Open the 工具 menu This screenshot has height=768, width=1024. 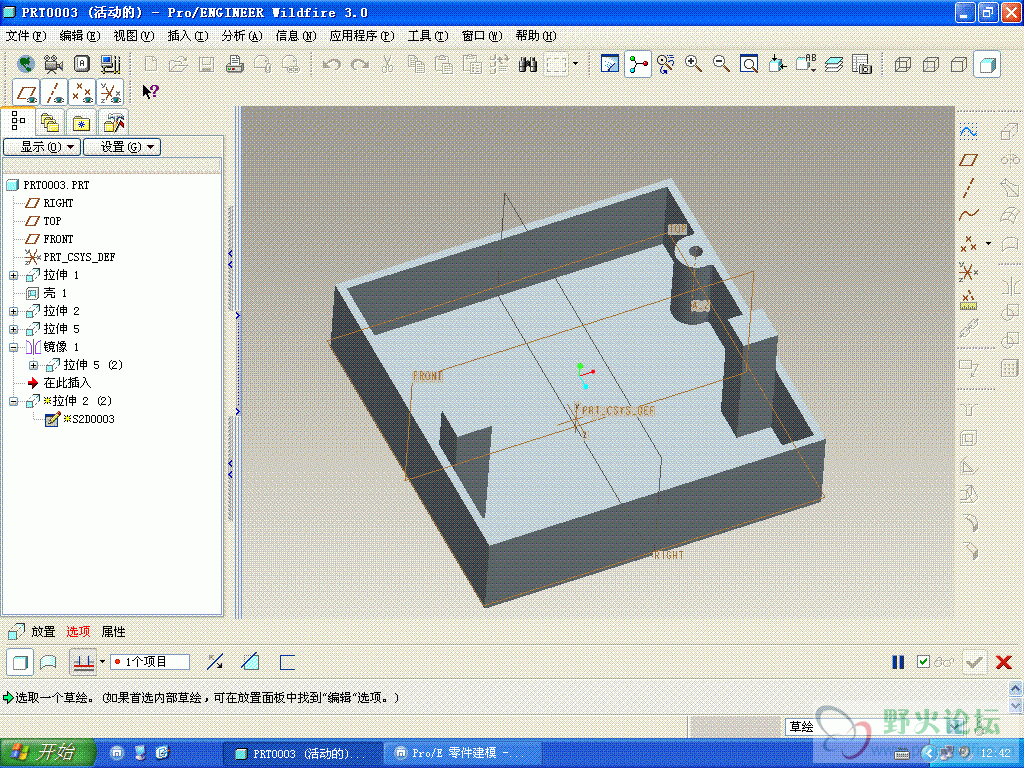click(428, 36)
